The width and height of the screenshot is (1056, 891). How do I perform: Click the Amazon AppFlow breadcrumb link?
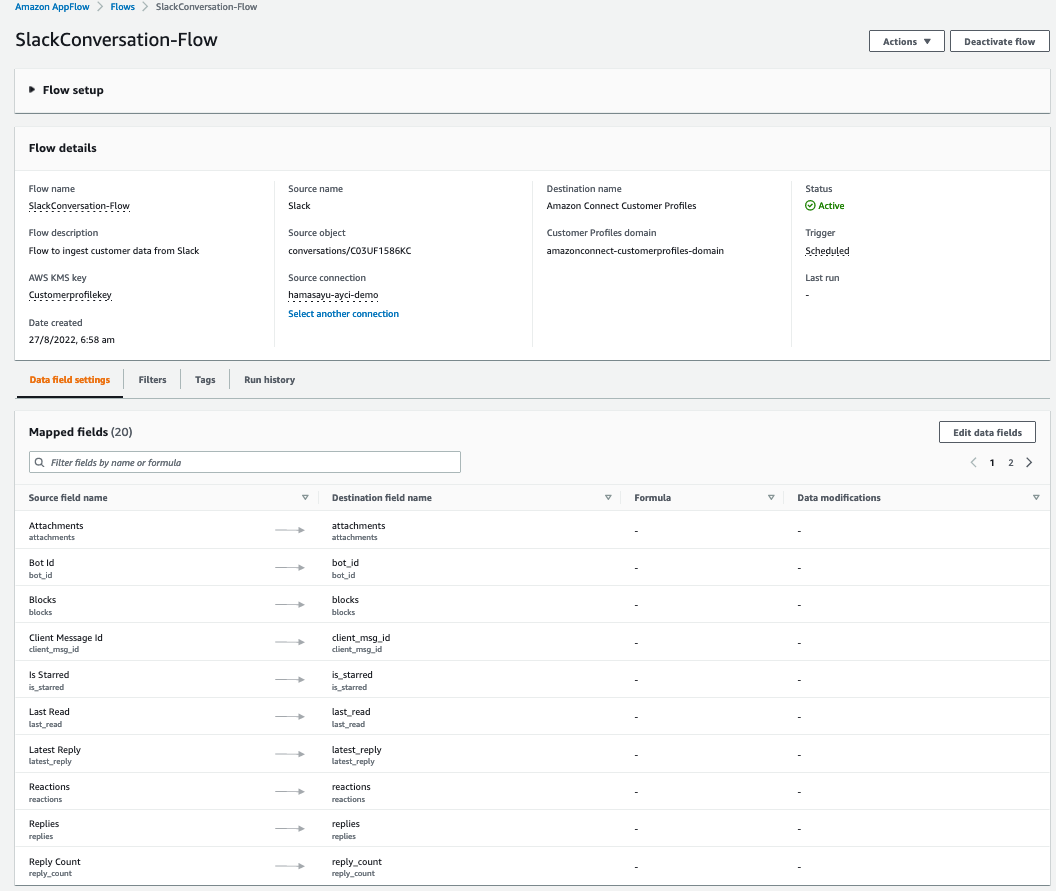point(52,7)
